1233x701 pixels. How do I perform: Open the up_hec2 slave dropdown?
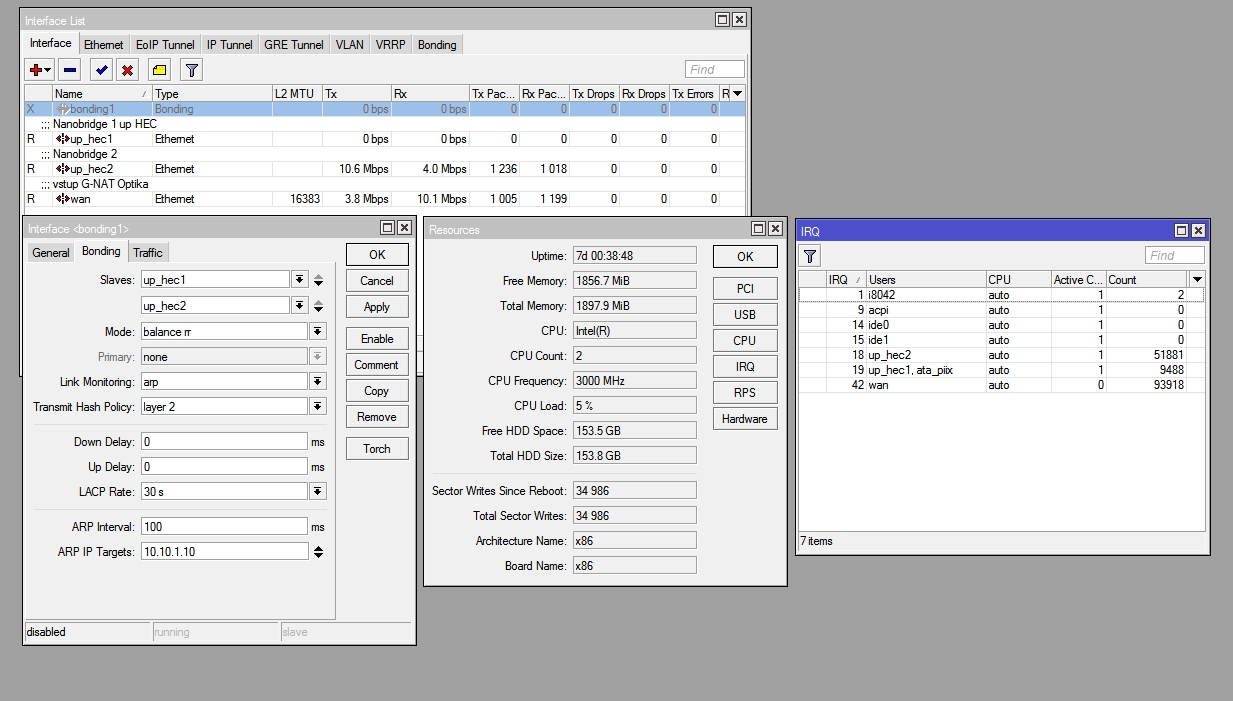299,305
